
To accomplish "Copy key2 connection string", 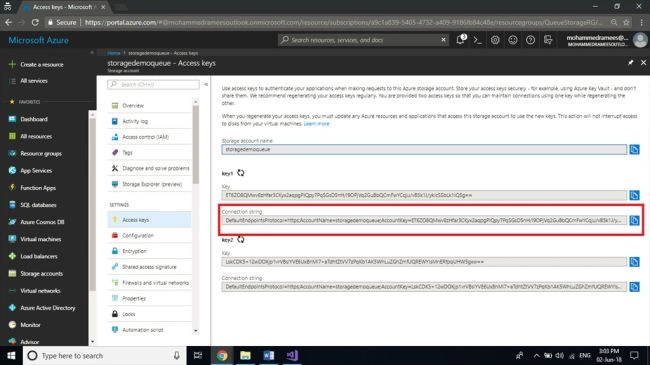I will coord(634,287).
